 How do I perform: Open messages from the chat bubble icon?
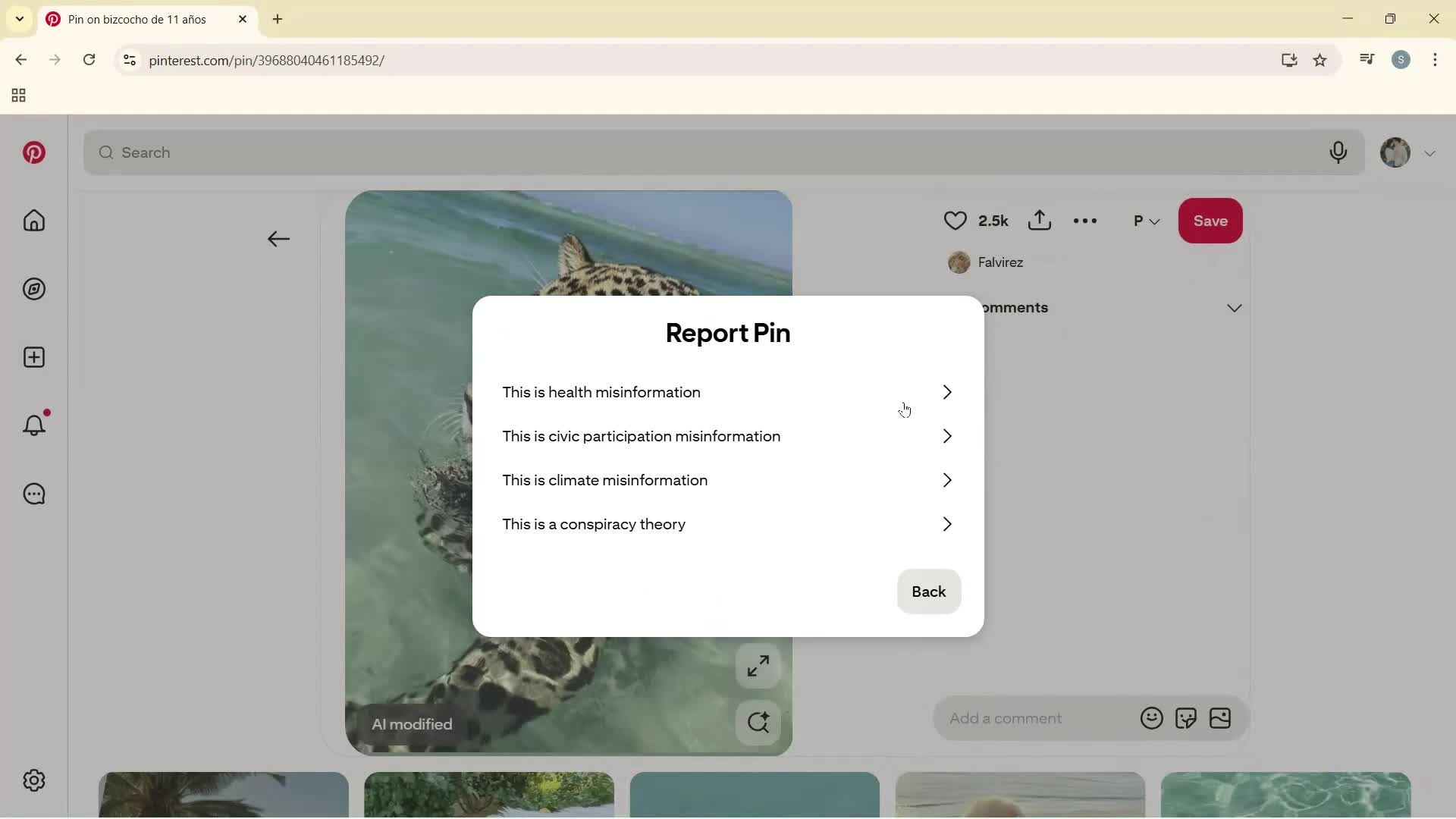coord(34,494)
